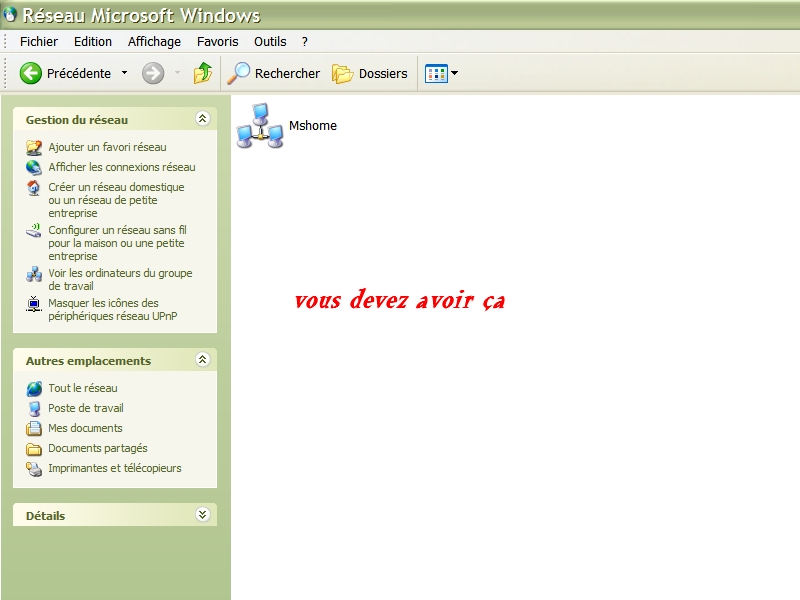Open the Favoris menu
Screen dimensions: 800x600
pos(217,42)
